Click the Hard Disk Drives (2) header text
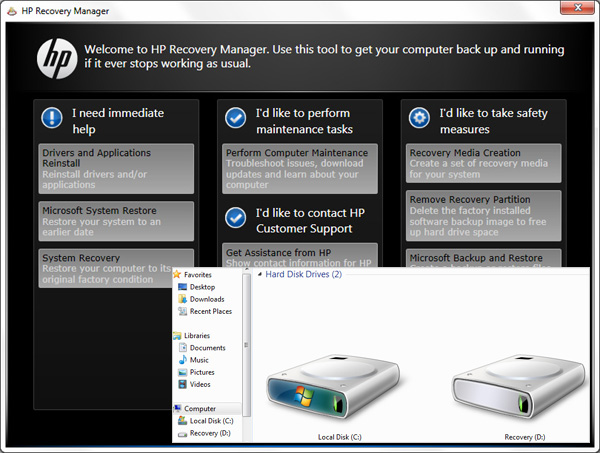600x453 pixels. [303, 274]
